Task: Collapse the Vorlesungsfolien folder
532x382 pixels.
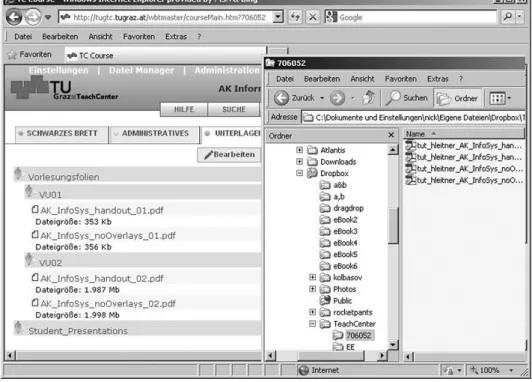Action: (x=19, y=174)
